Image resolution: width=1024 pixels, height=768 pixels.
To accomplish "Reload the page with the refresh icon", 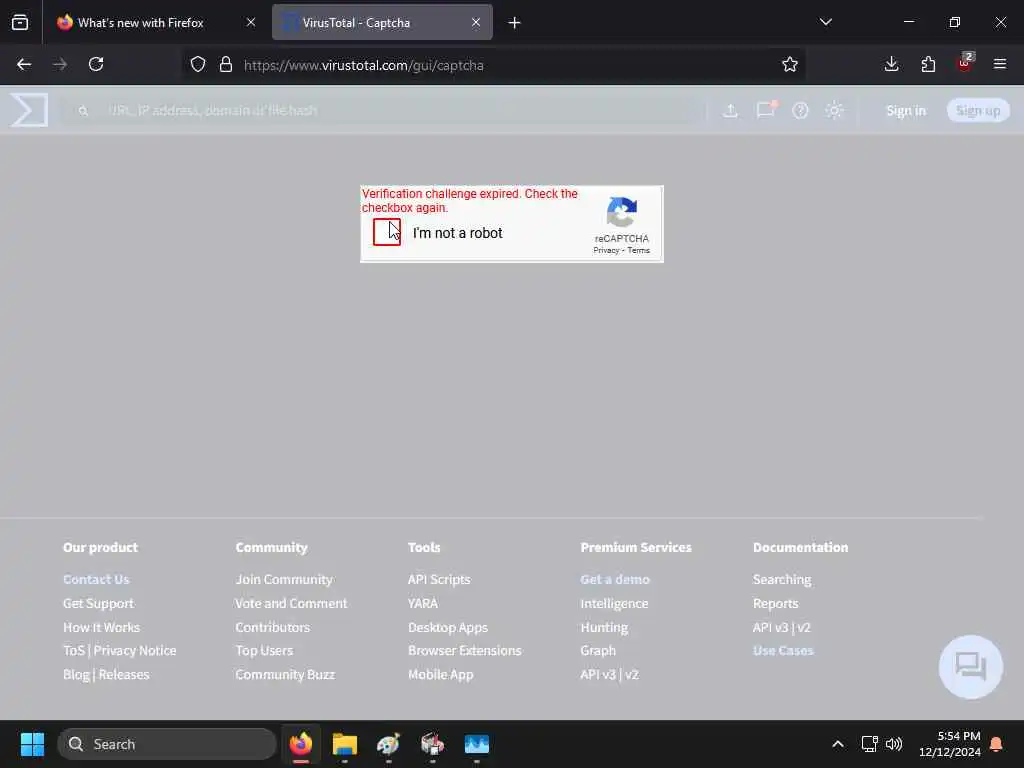I will click(x=96, y=64).
